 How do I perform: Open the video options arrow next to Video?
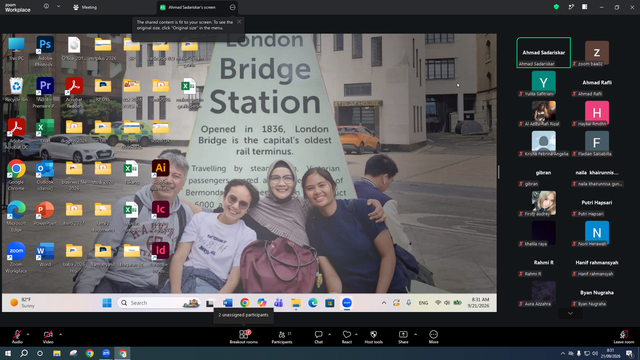pos(60,334)
